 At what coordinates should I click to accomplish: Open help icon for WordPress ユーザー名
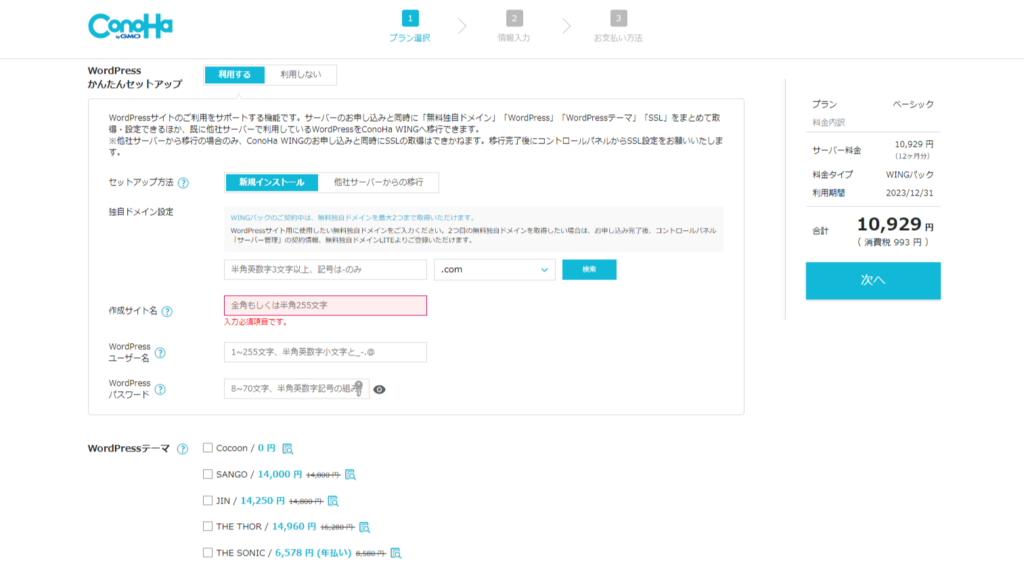point(160,353)
